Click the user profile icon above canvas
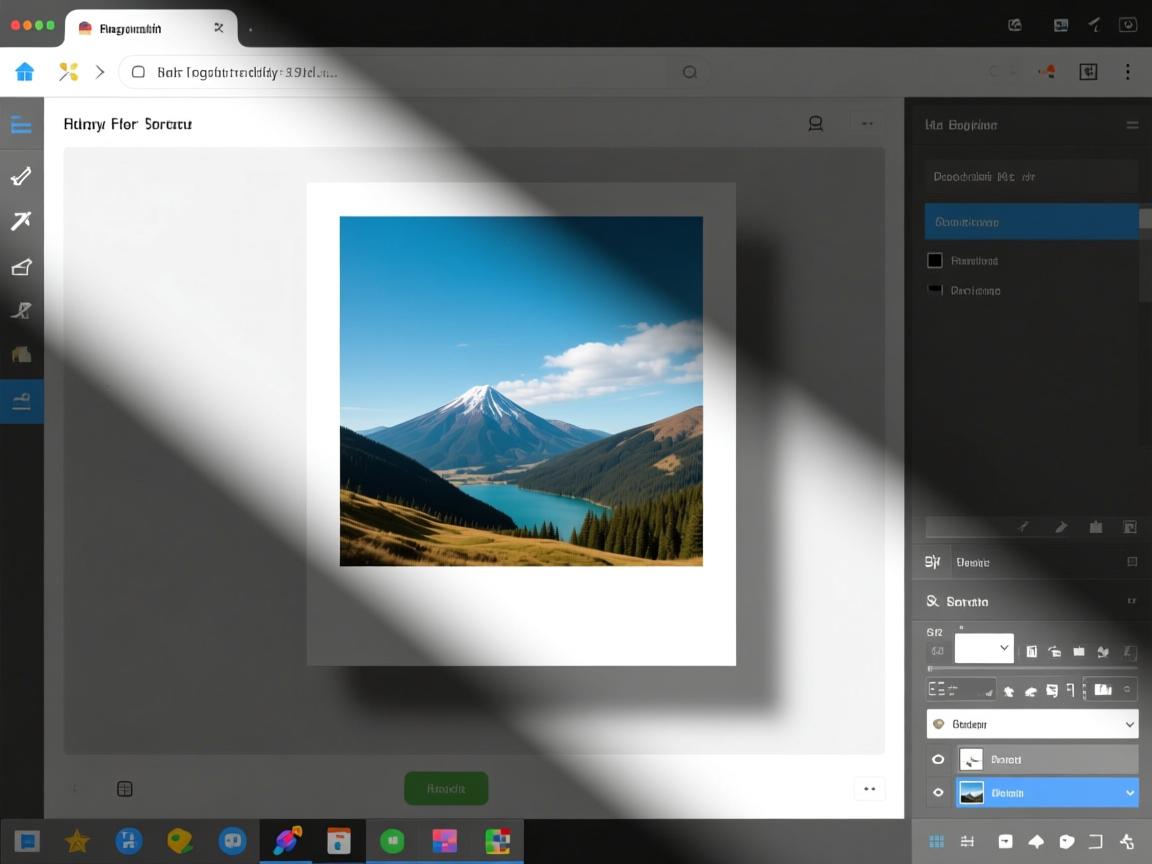The width and height of the screenshot is (1152, 864). click(815, 124)
